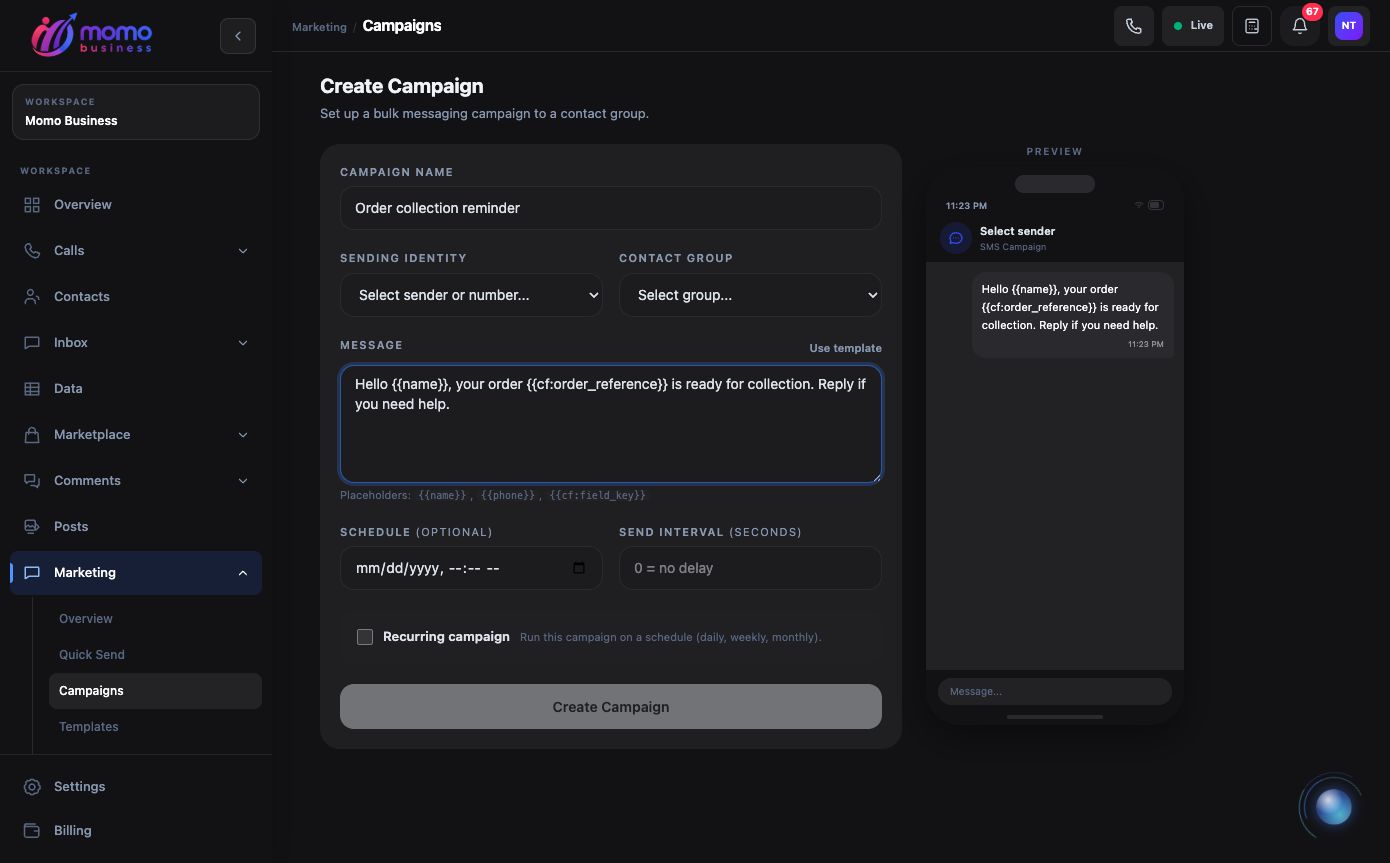The image size is (1390, 863).
Task: Expand the Calls submenu chevron
Action: click(243, 251)
